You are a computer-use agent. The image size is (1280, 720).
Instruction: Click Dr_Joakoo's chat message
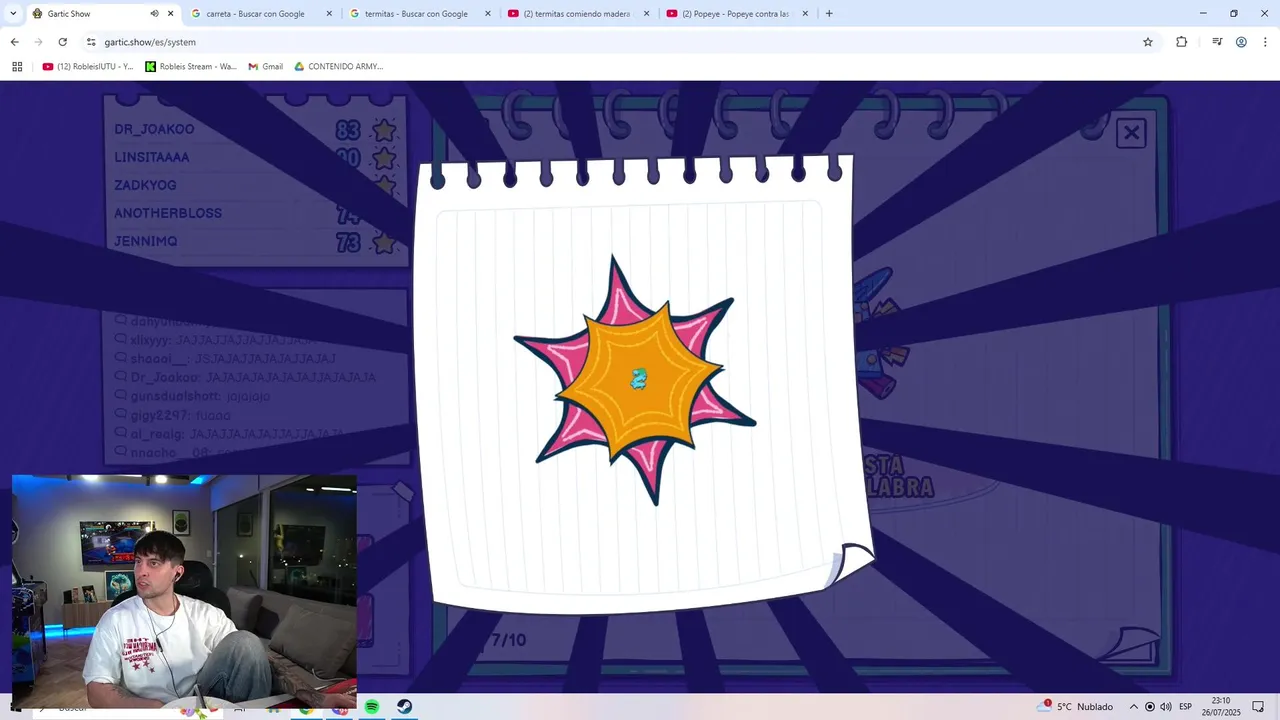245,377
